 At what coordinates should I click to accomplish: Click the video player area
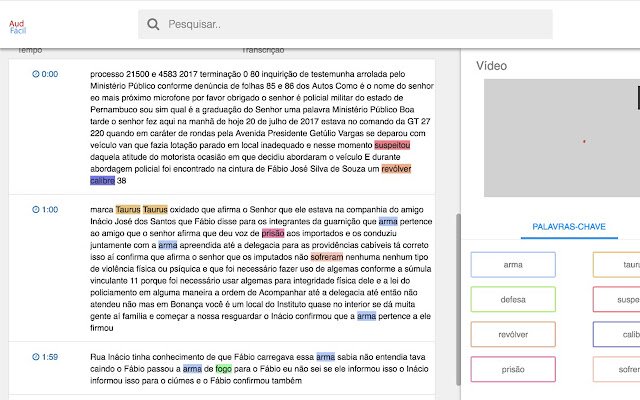(562, 138)
